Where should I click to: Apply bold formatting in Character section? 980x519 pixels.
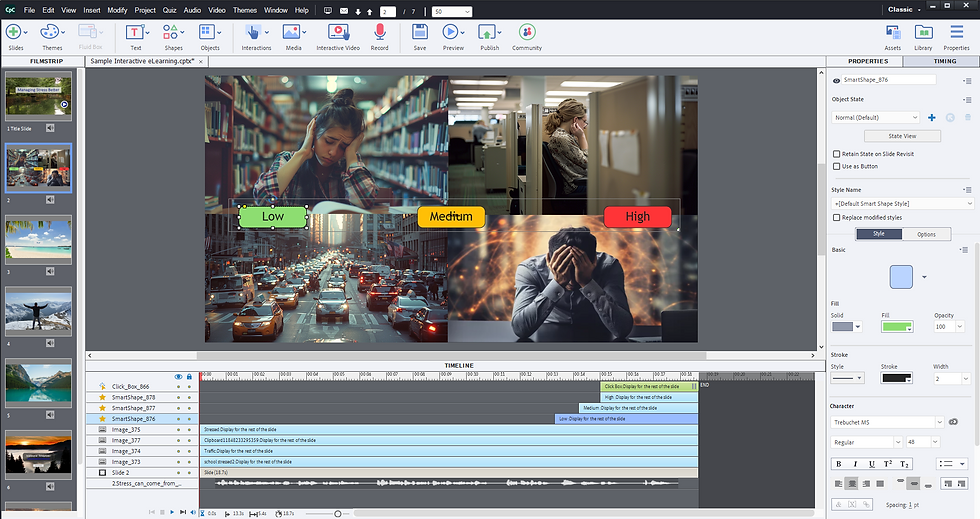pyautogui.click(x=839, y=464)
